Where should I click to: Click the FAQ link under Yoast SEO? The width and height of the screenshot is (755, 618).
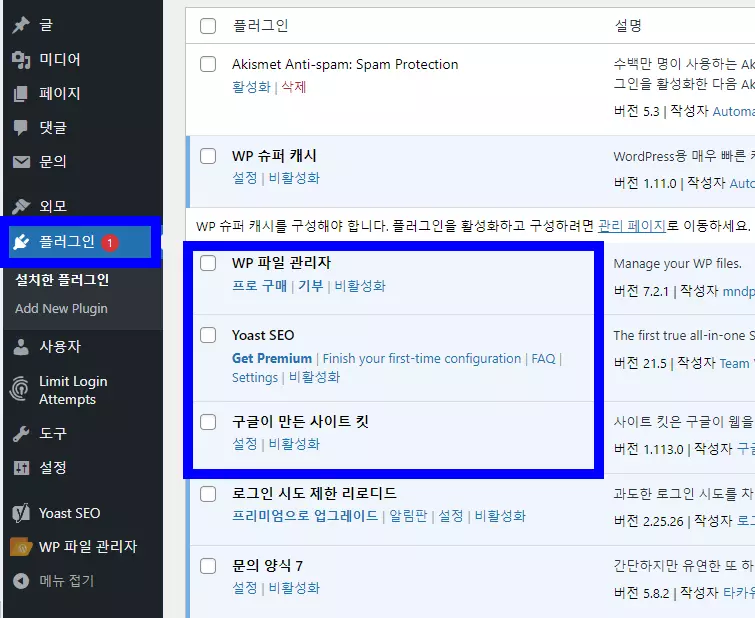coord(543,359)
